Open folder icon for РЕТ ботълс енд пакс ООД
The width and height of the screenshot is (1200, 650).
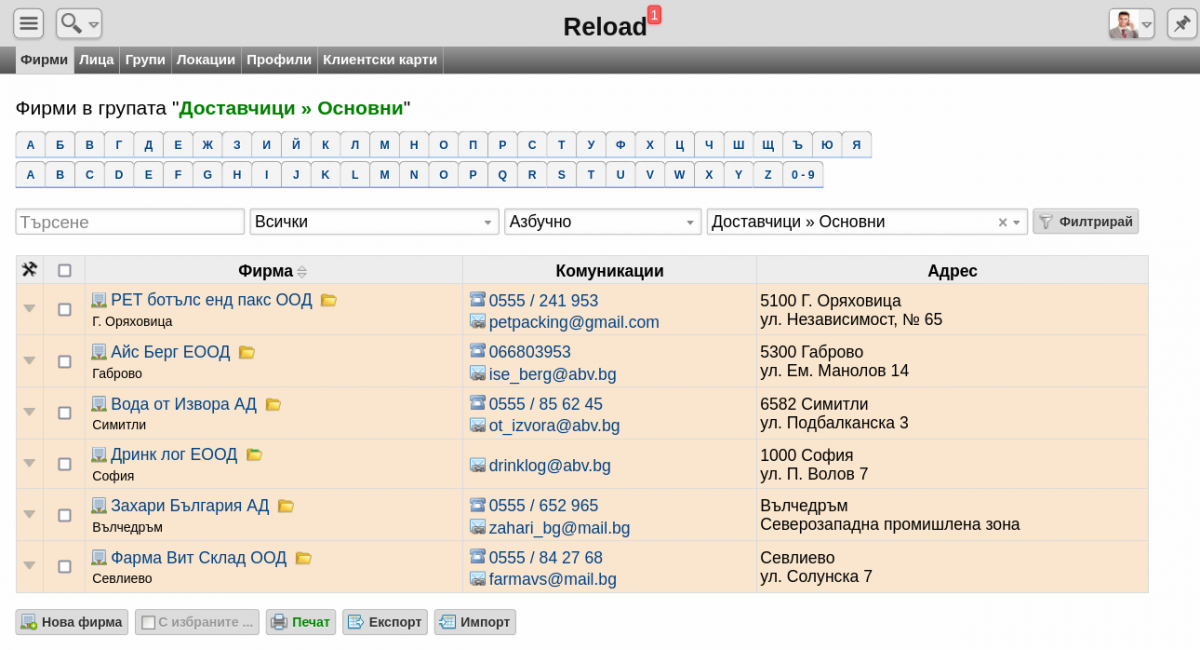point(328,300)
